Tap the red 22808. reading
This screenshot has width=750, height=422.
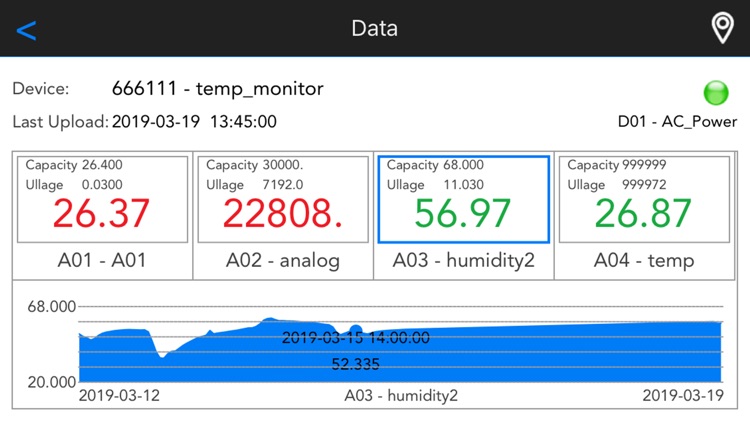[x=283, y=213]
